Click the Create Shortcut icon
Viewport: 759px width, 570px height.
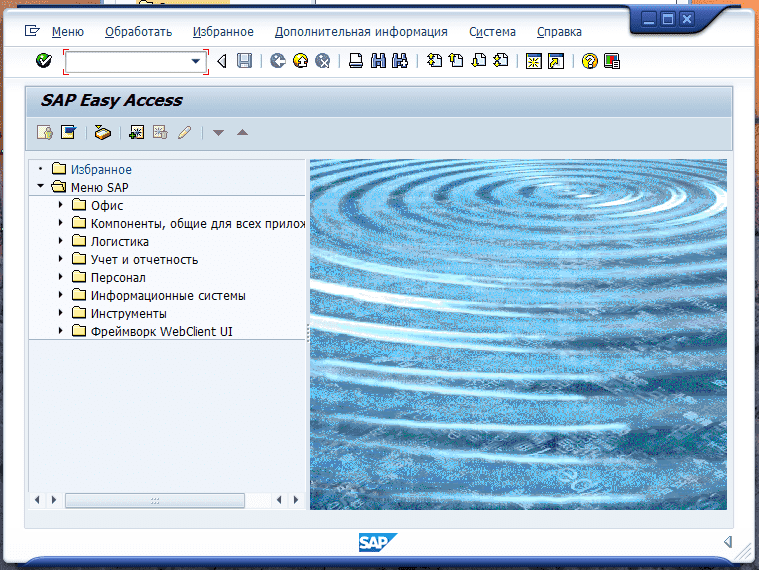pos(556,61)
